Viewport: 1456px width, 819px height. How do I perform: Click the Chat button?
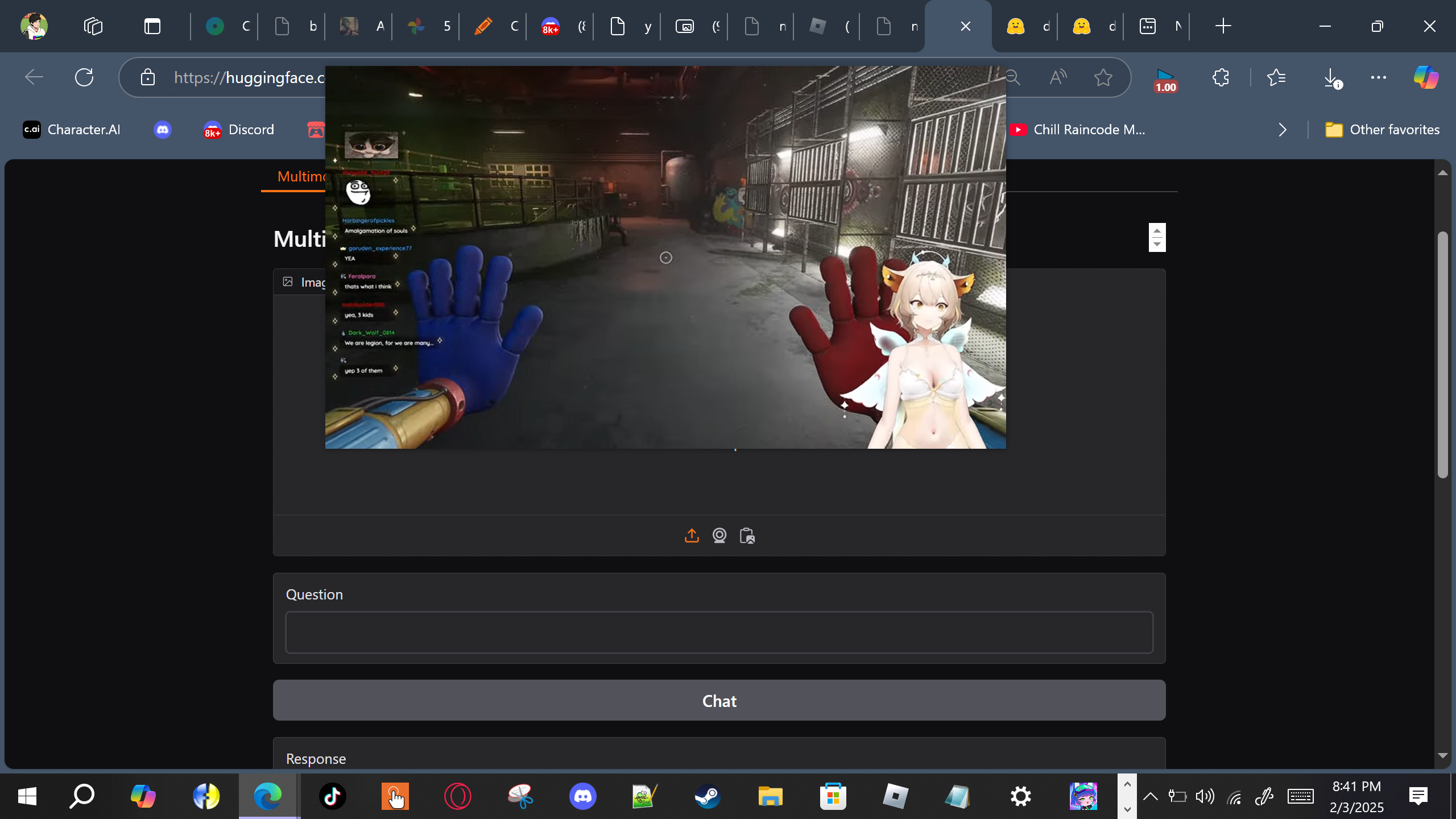pos(719,701)
